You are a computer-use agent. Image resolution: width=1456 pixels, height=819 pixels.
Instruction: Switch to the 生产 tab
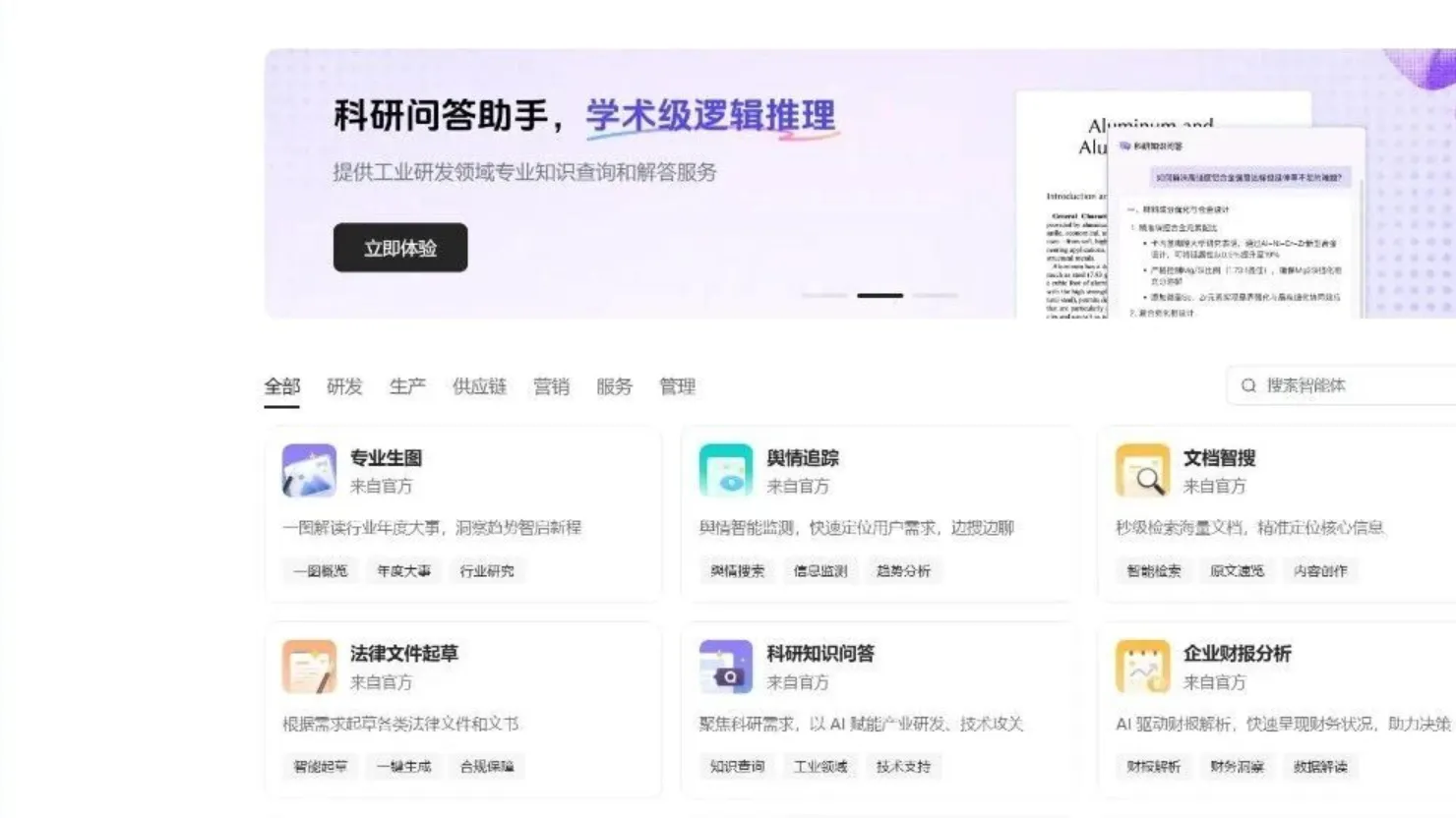[x=407, y=386]
